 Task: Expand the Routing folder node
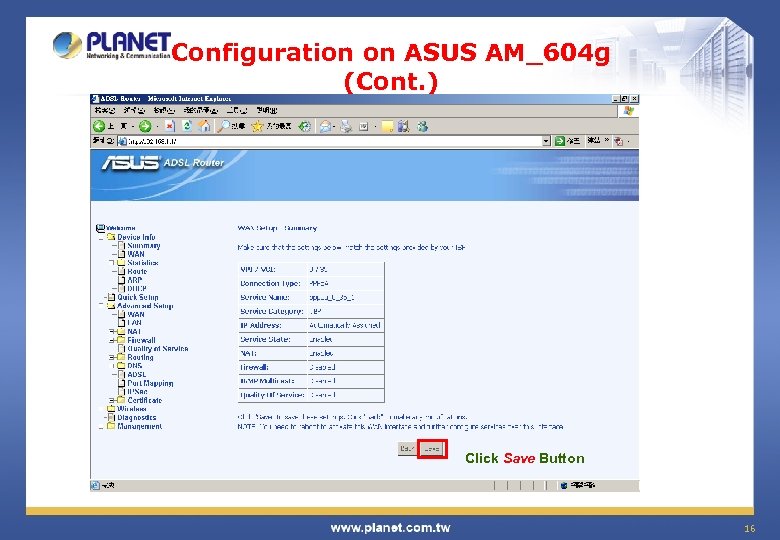pyautogui.click(x=112, y=358)
